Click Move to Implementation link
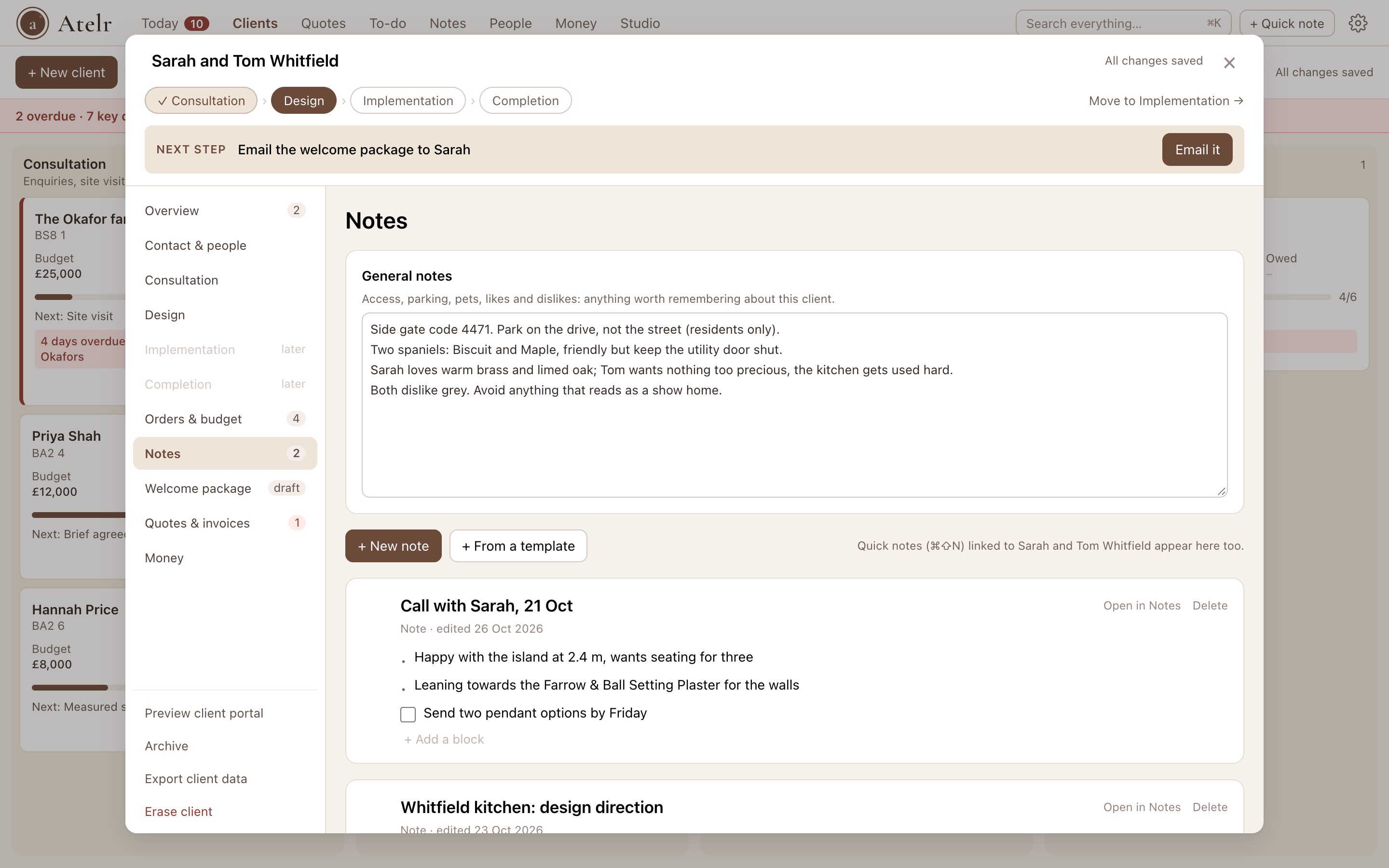 [1166, 101]
